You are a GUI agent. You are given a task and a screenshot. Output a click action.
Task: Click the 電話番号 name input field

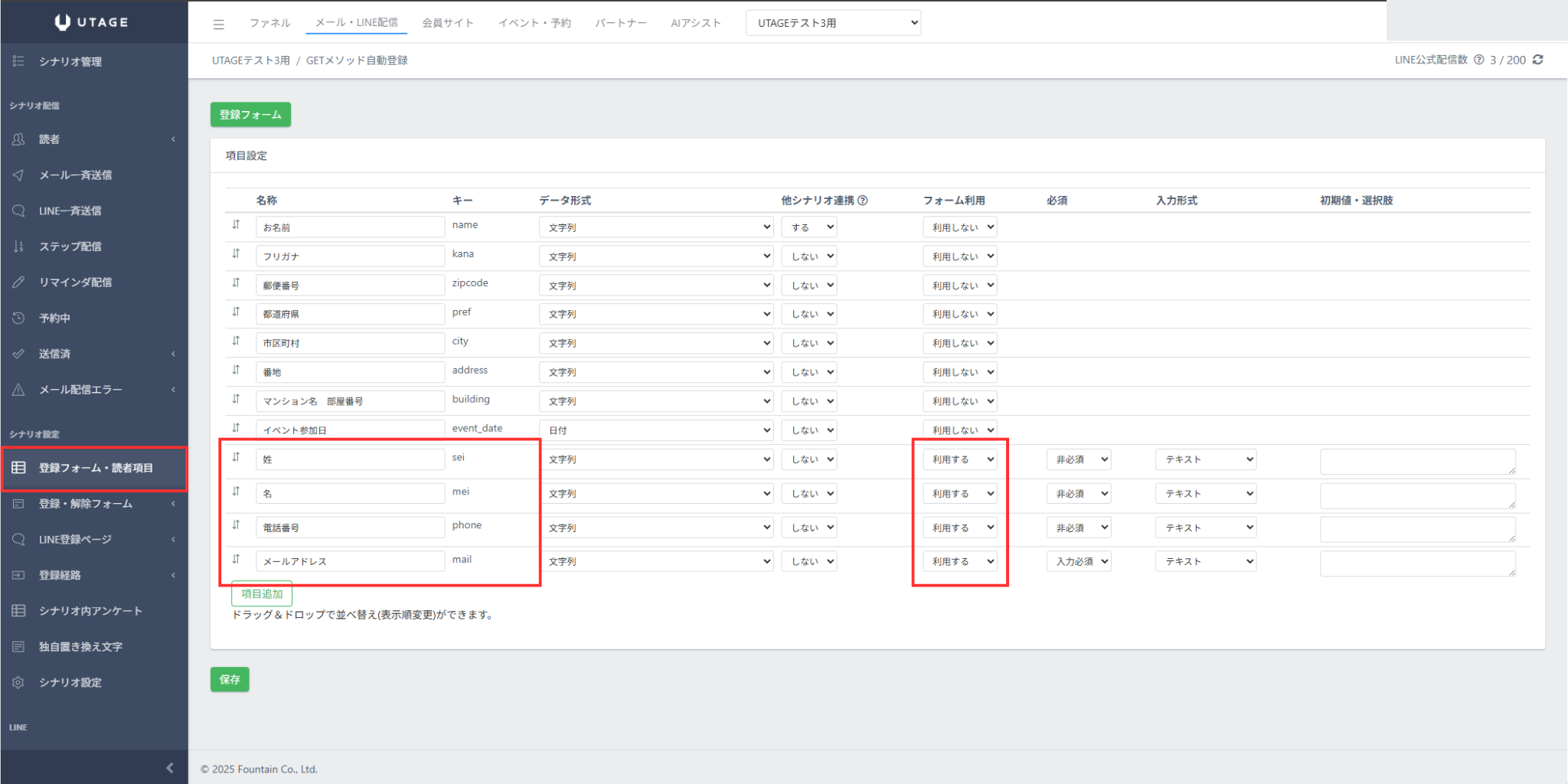[350, 528]
